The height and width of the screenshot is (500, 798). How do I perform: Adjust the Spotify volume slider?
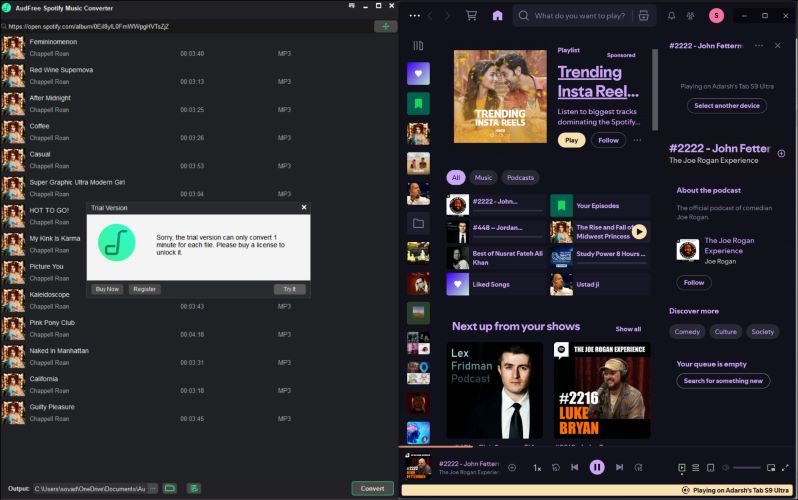747,467
